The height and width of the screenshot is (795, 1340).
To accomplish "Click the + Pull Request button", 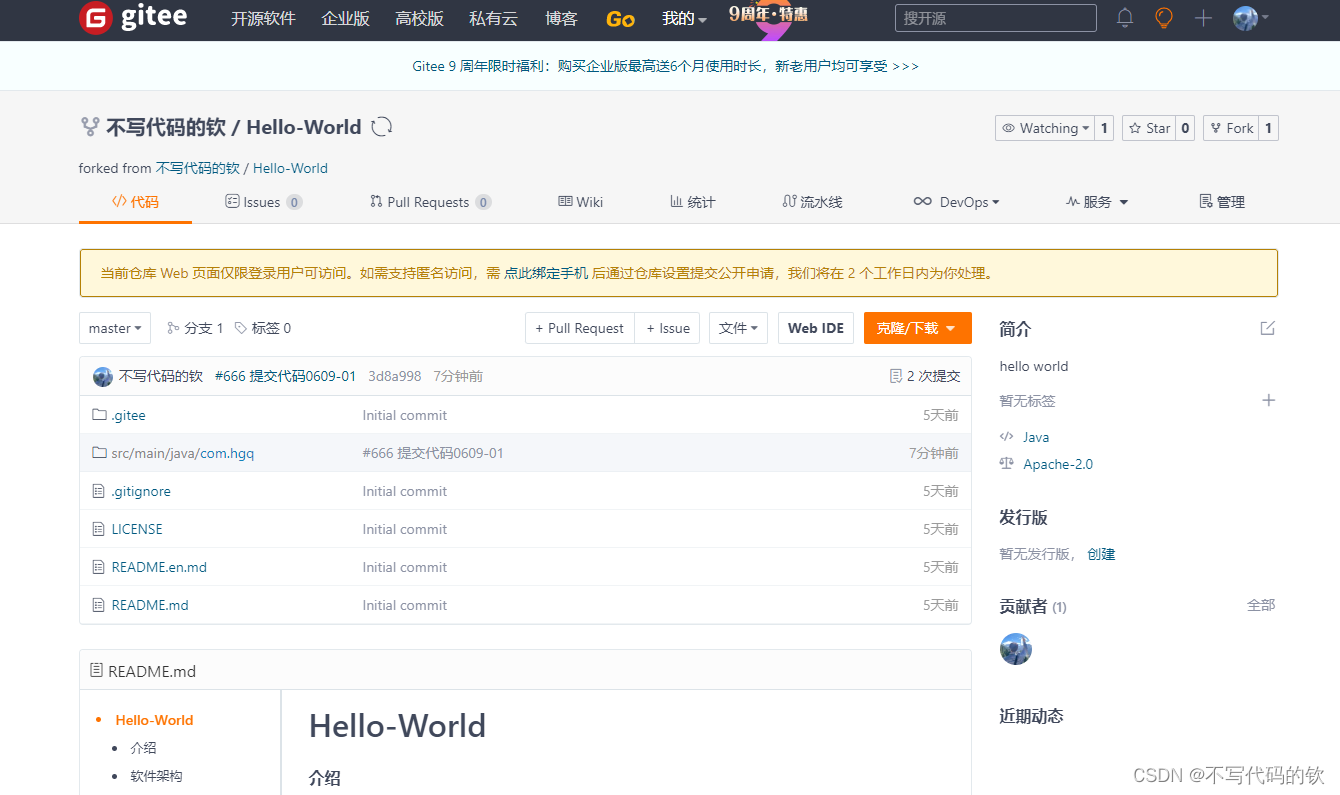I will pyautogui.click(x=580, y=328).
